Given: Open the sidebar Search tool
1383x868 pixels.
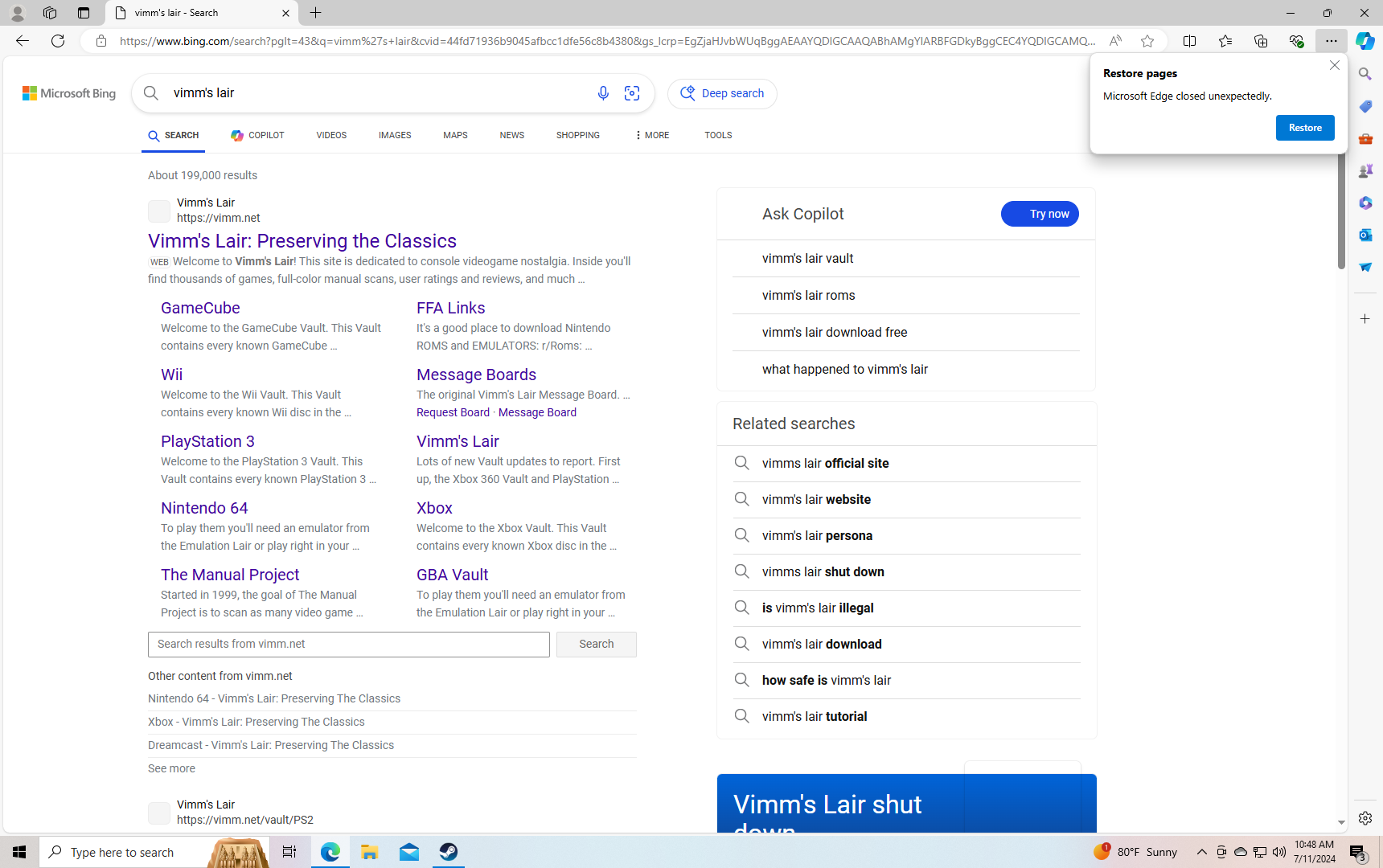Looking at the screenshot, I should (1365, 74).
